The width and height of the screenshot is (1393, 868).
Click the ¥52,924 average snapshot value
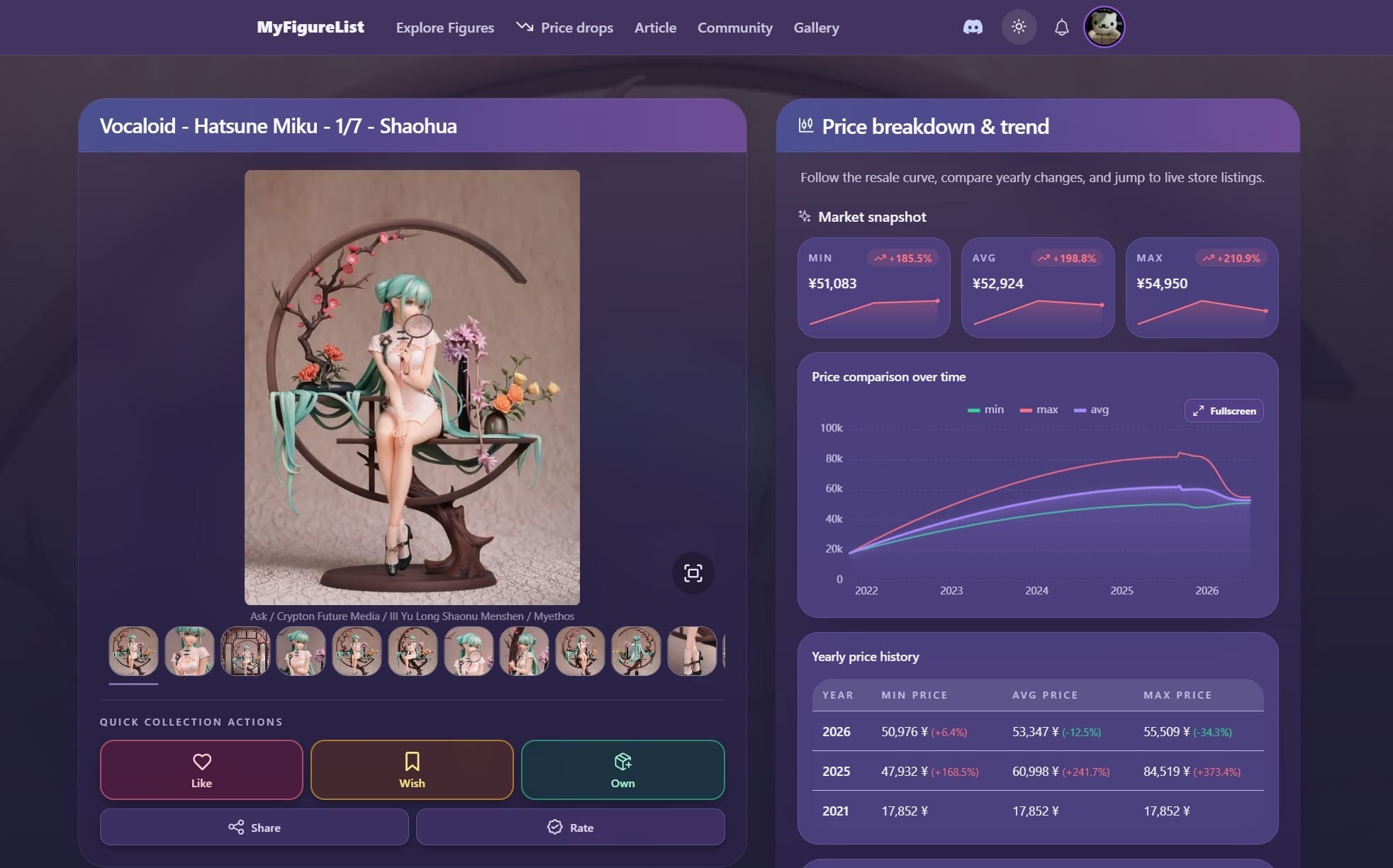click(998, 283)
